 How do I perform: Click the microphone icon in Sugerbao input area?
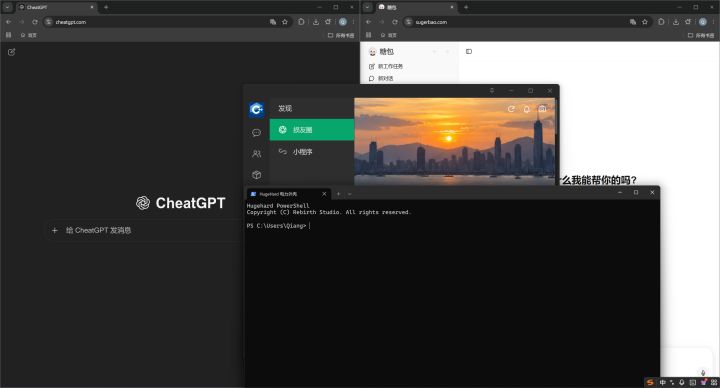(x=703, y=373)
